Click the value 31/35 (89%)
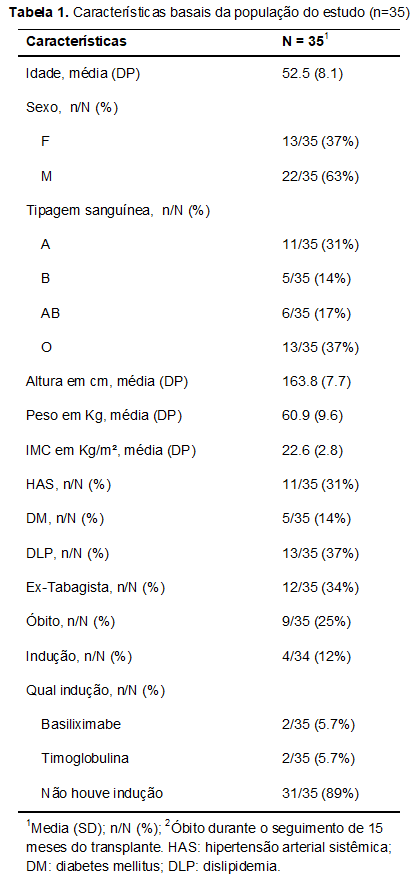Viewport: 415px width, 883px height. pos(320,793)
